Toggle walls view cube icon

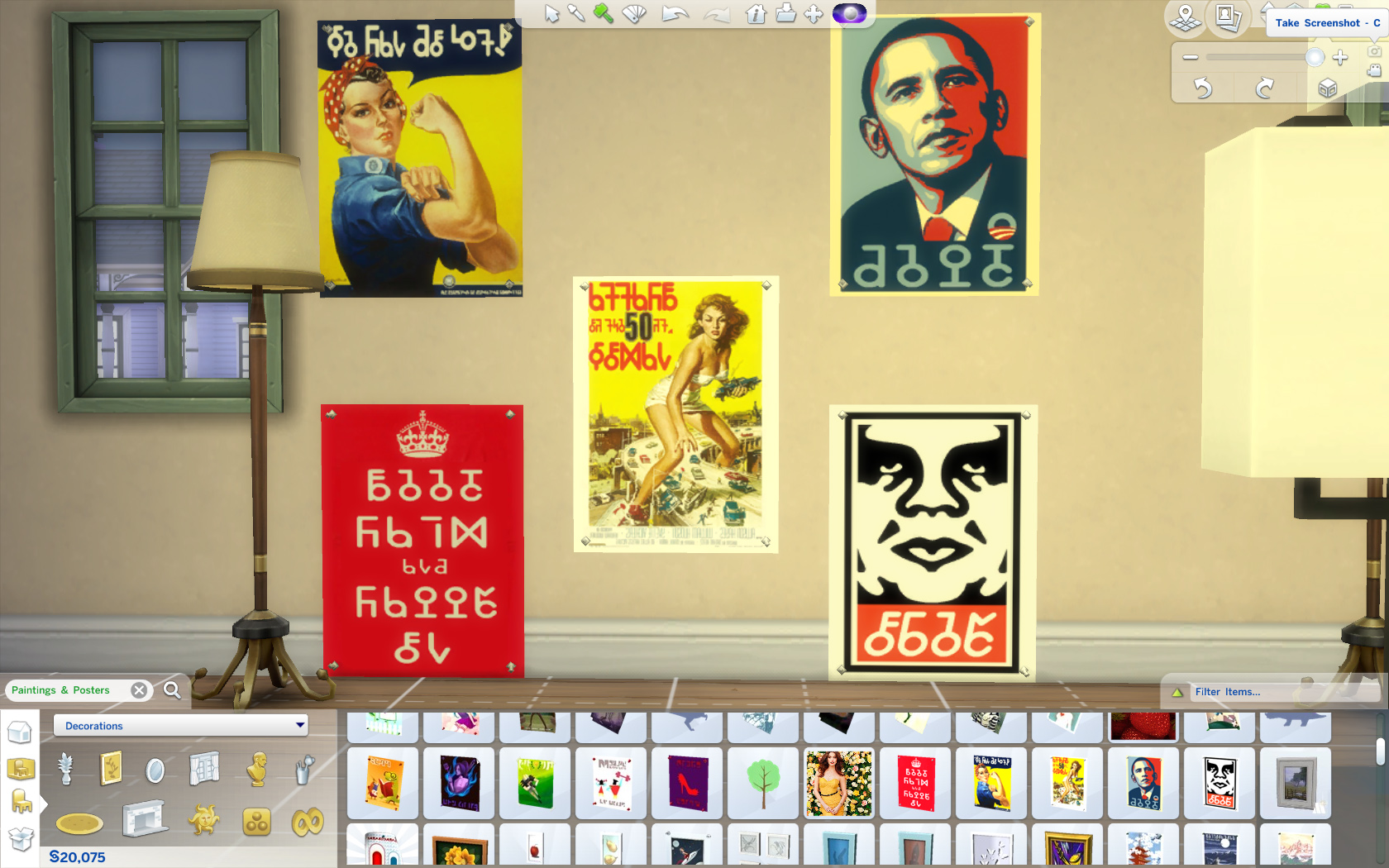tap(1327, 88)
